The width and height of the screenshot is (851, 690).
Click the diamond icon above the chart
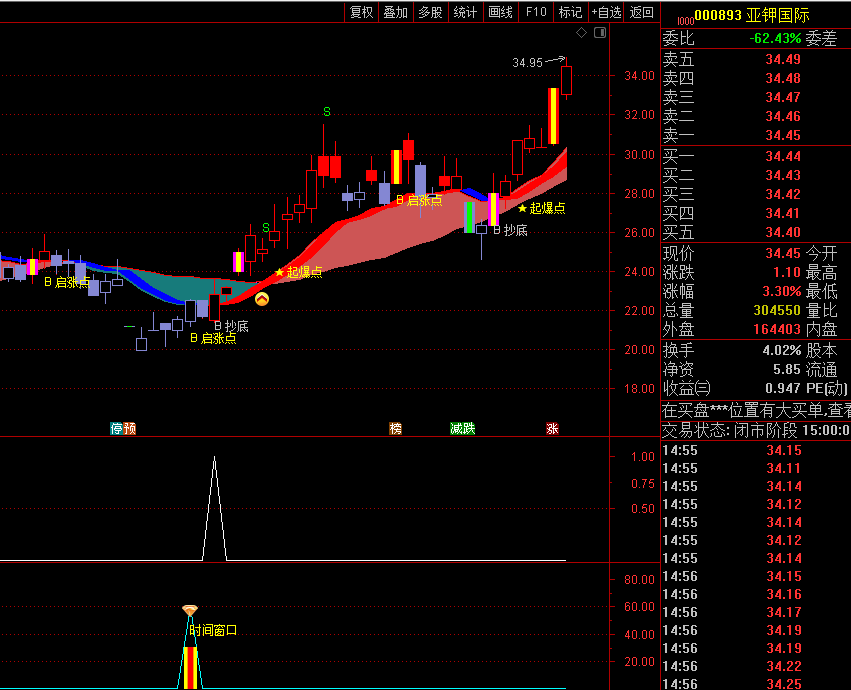click(x=581, y=33)
